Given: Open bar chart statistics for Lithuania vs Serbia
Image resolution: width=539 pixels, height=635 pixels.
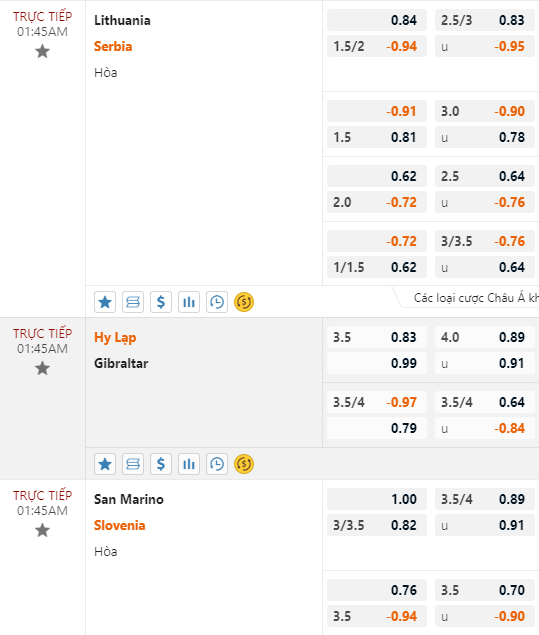Looking at the screenshot, I should 189,302.
